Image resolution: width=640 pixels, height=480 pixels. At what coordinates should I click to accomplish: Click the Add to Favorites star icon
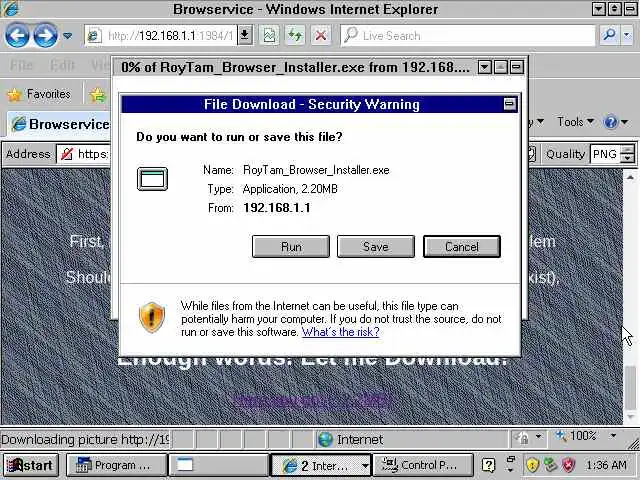98,95
